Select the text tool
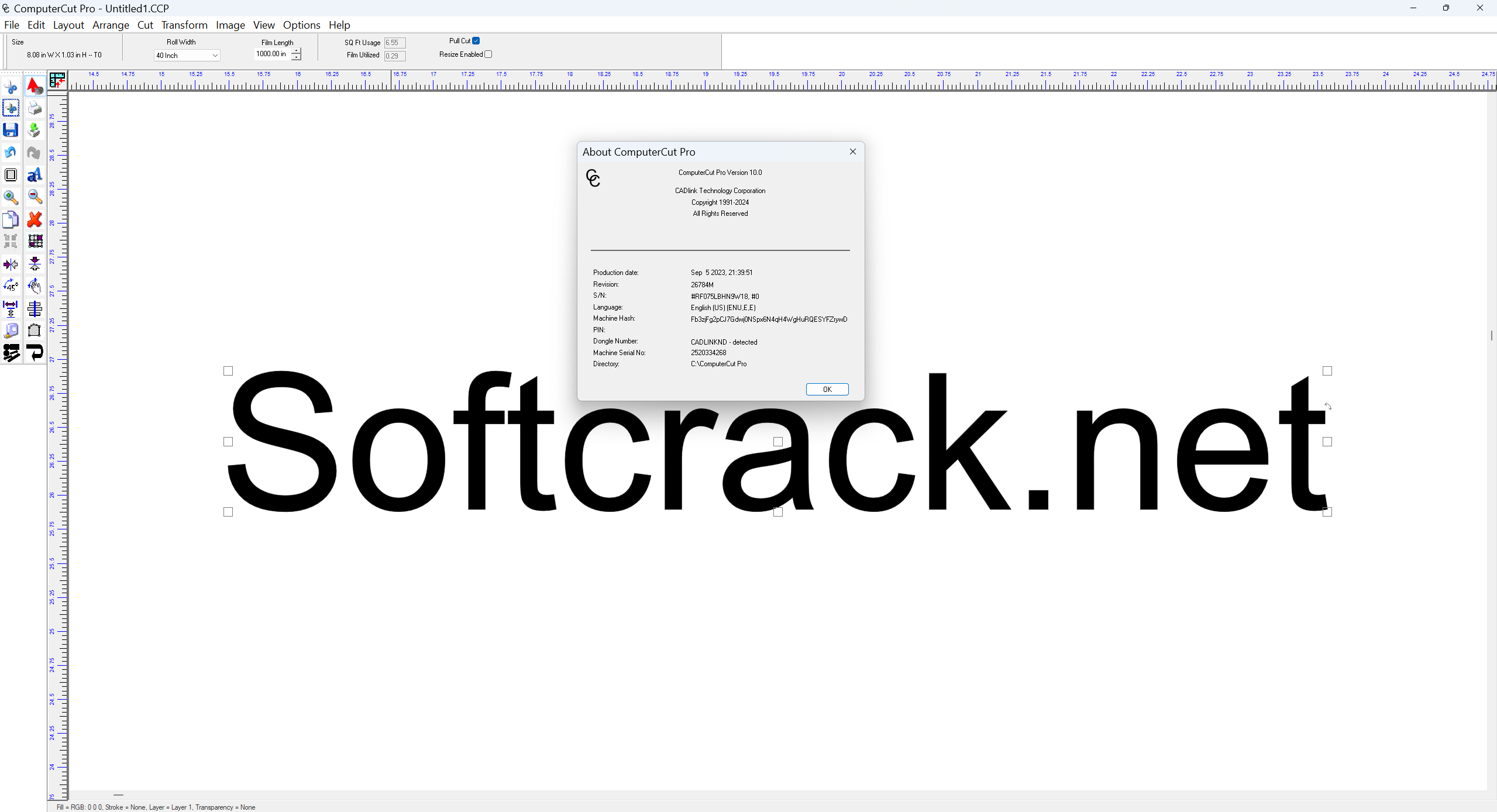 pyautogui.click(x=35, y=174)
